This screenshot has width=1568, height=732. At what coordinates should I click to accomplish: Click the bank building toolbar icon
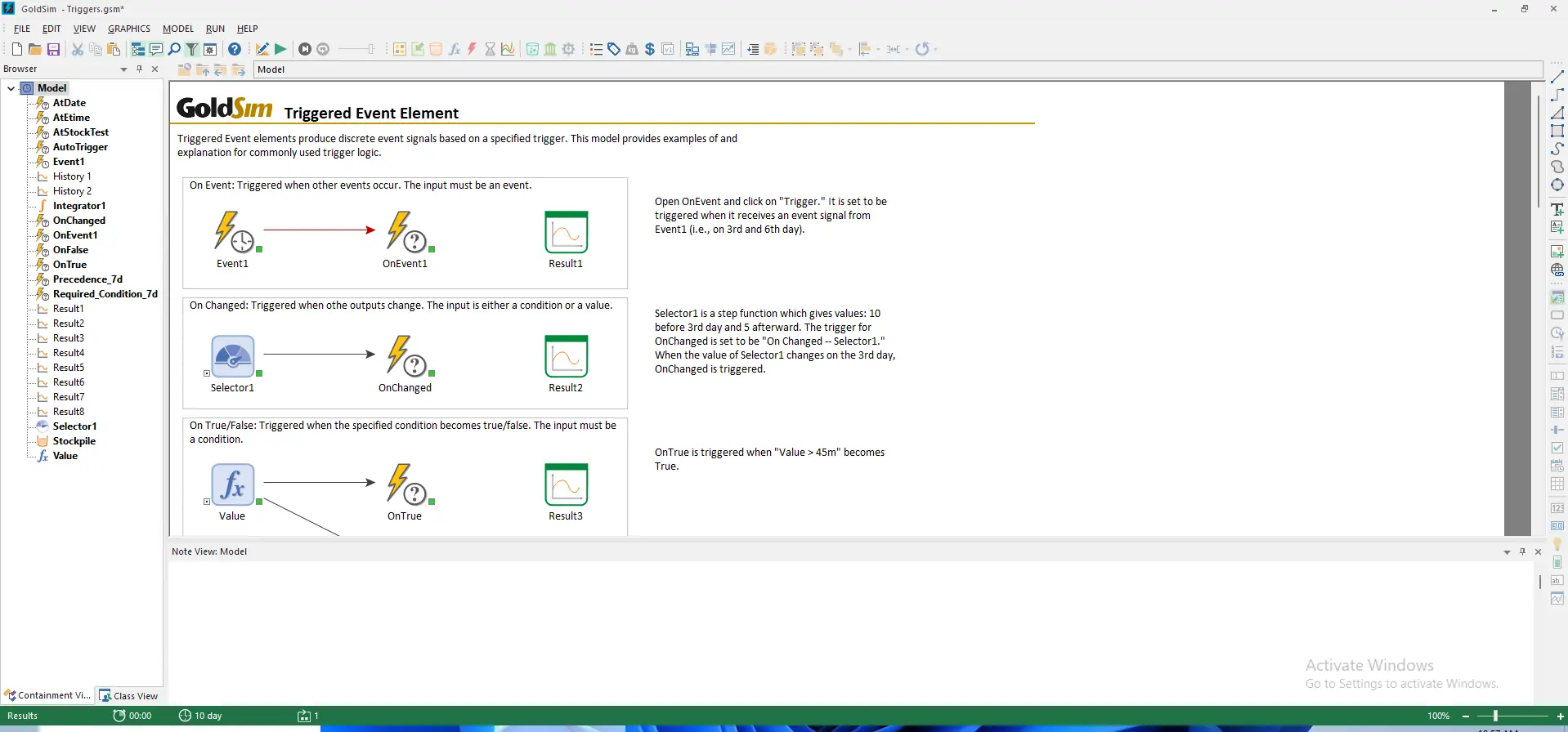pyautogui.click(x=550, y=49)
